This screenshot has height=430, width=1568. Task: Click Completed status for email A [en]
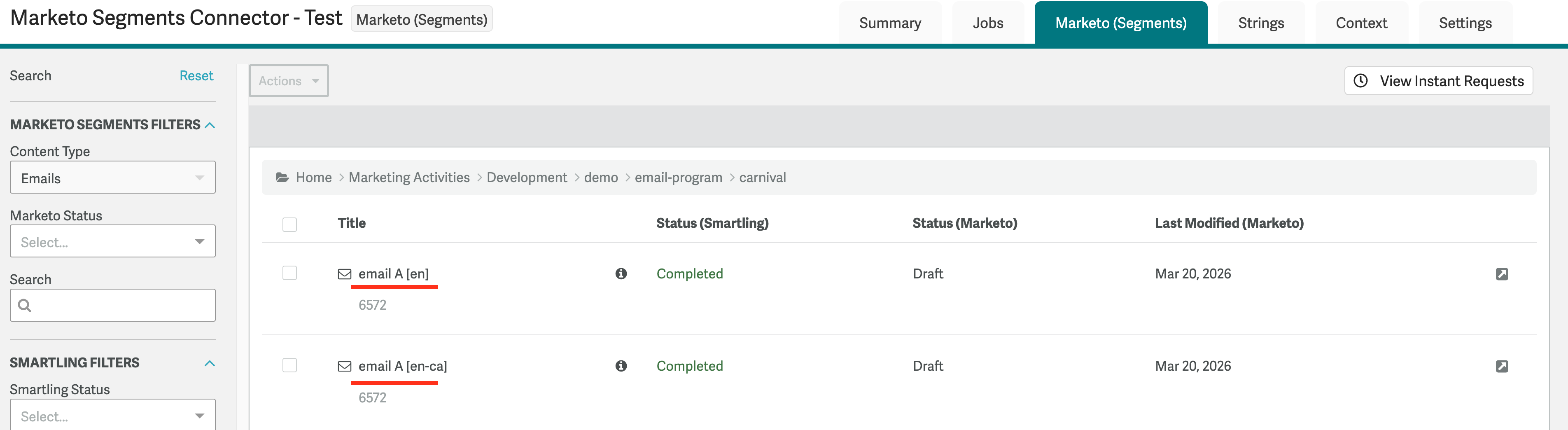tap(690, 274)
